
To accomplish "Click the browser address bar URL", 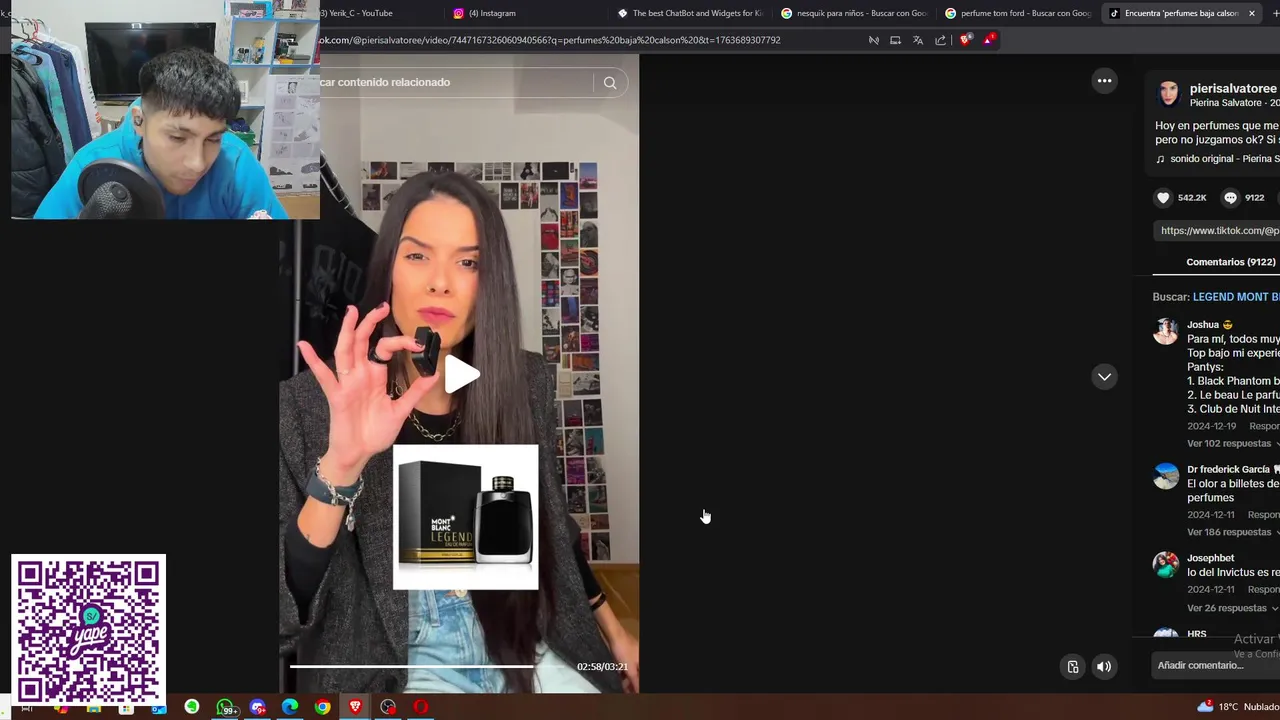I will [550, 40].
